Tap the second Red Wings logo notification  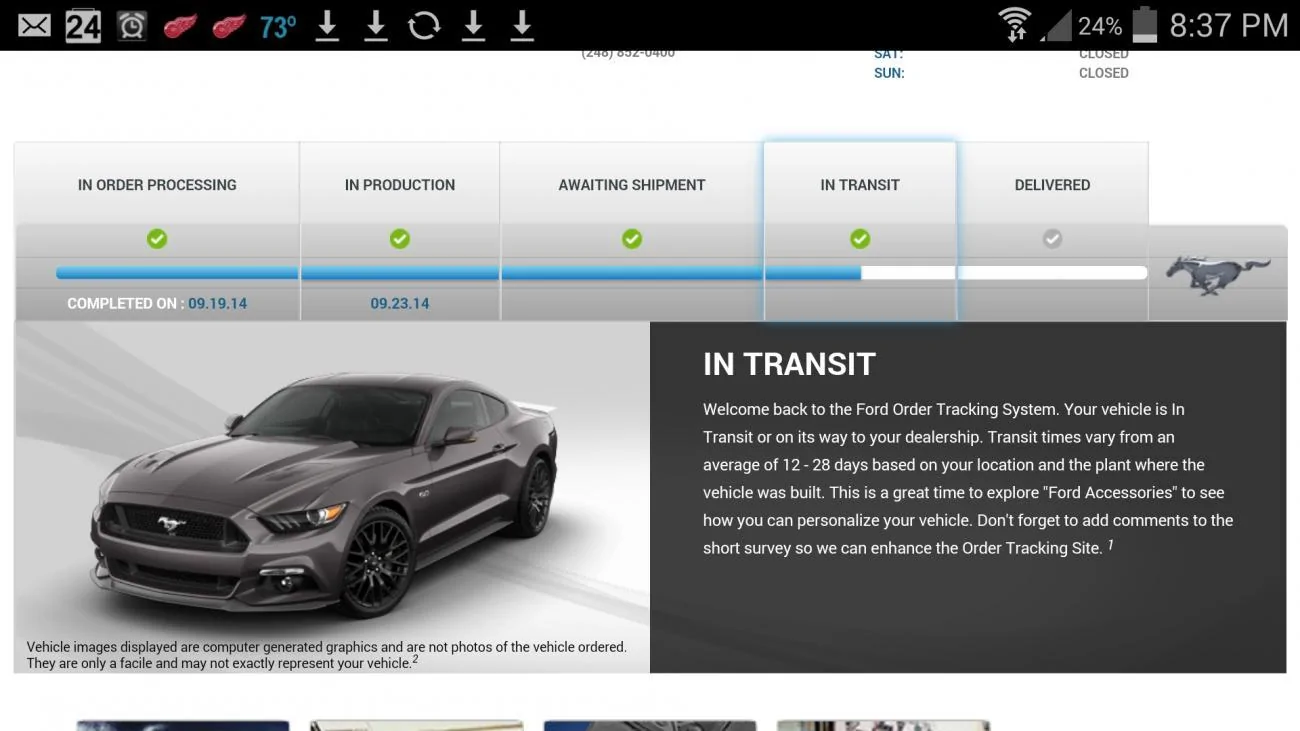[x=229, y=25]
